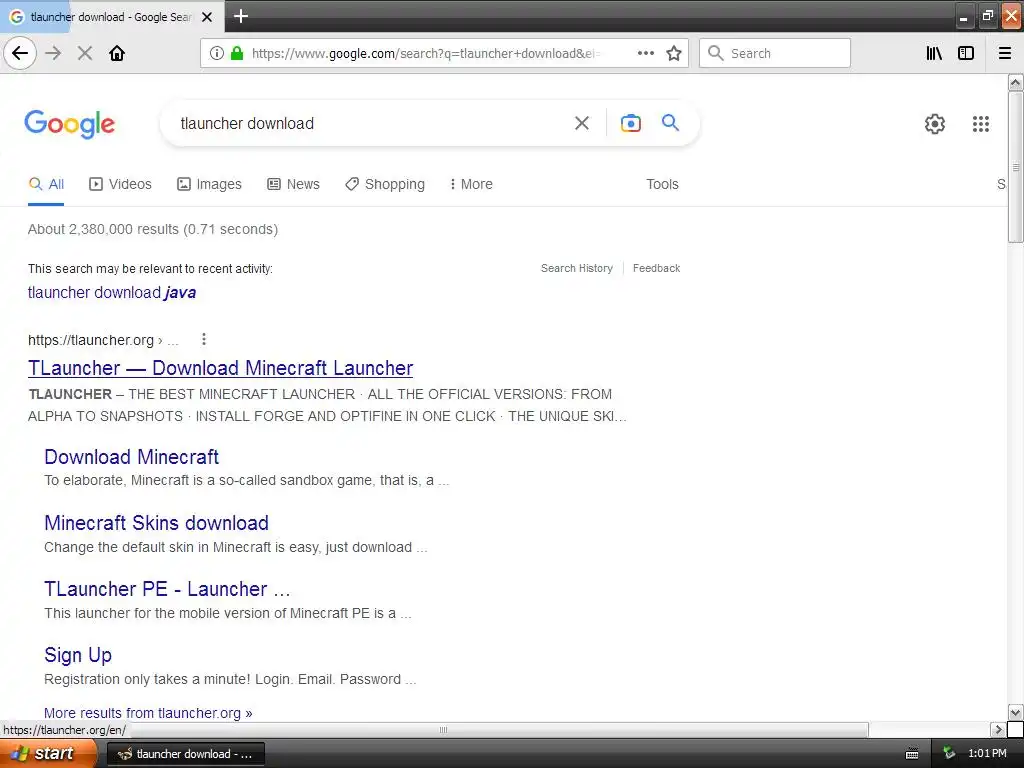Click the horizontal scrollbar right arrow
The height and width of the screenshot is (768, 1024).
coord(997,729)
